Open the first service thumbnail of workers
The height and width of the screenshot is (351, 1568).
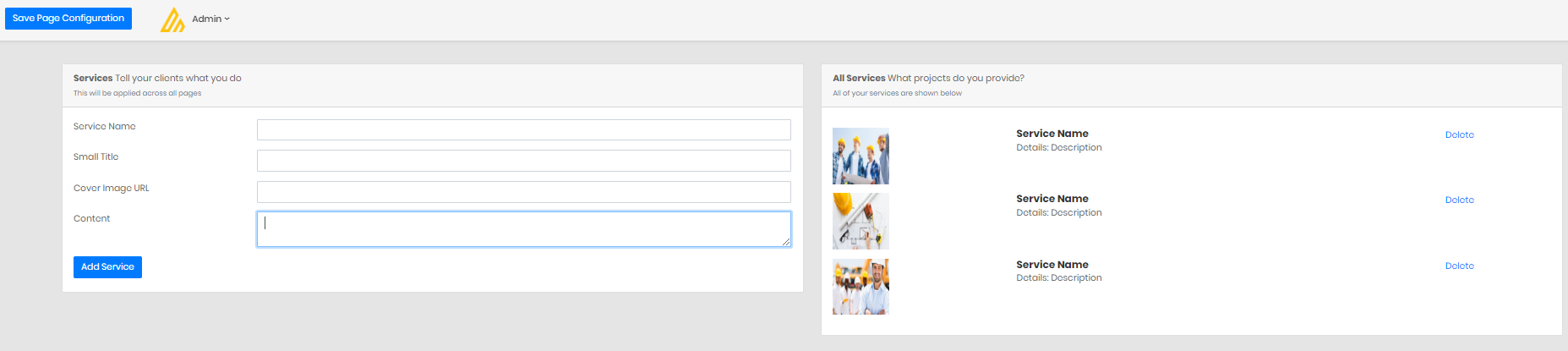(x=860, y=156)
